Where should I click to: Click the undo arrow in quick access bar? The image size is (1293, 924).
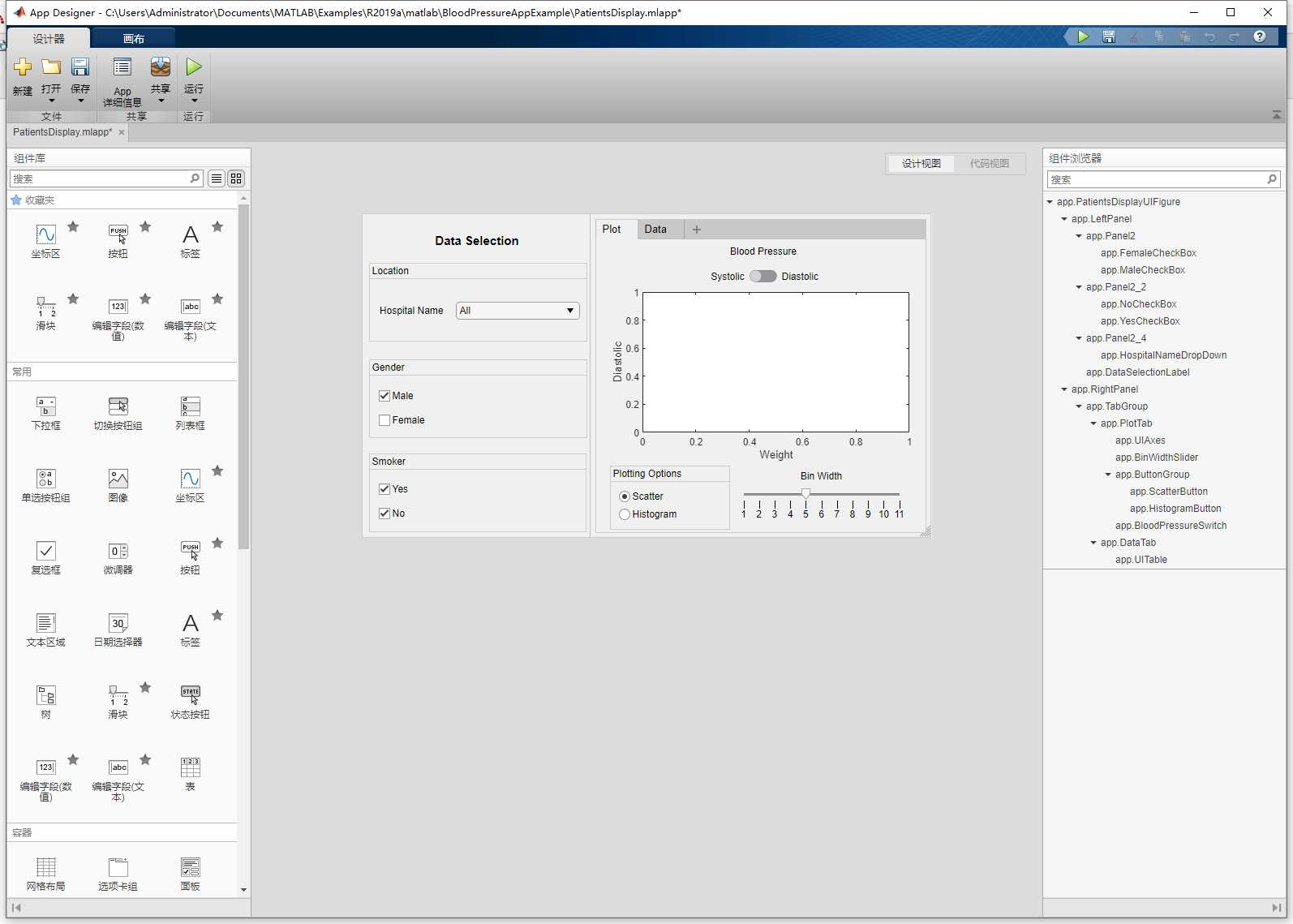pos(1209,37)
